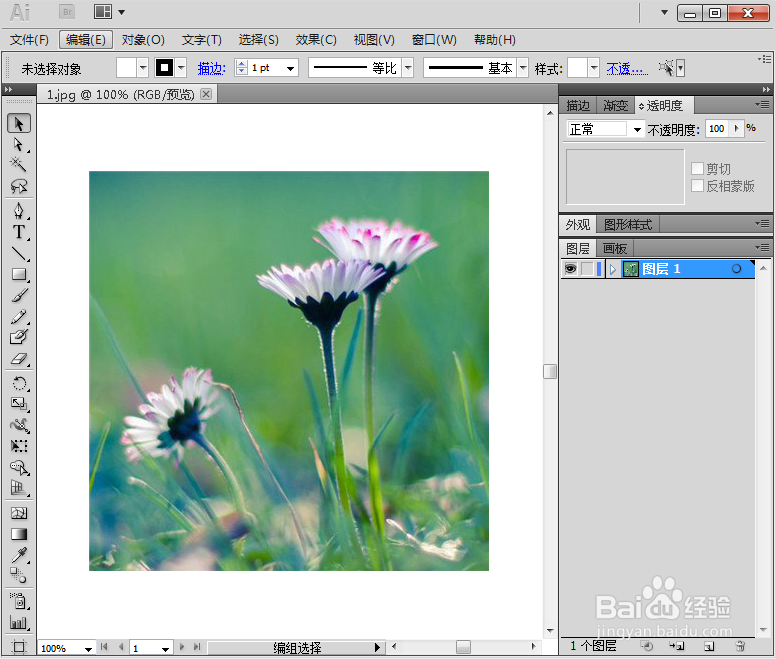
Task: Select the Paintbrush tool
Action: coord(19,295)
